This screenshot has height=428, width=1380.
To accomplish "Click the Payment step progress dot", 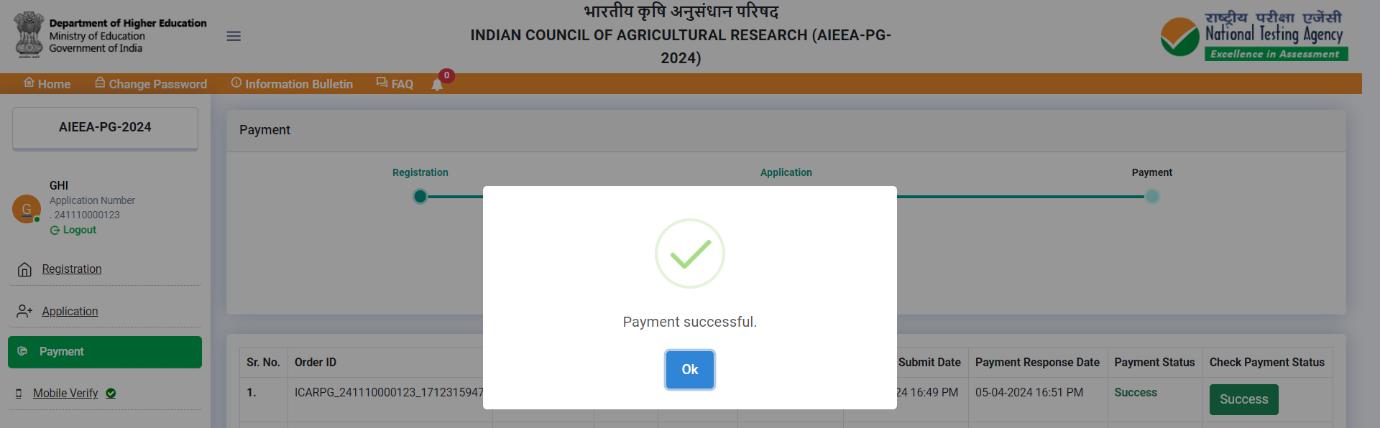I will tap(1152, 196).
